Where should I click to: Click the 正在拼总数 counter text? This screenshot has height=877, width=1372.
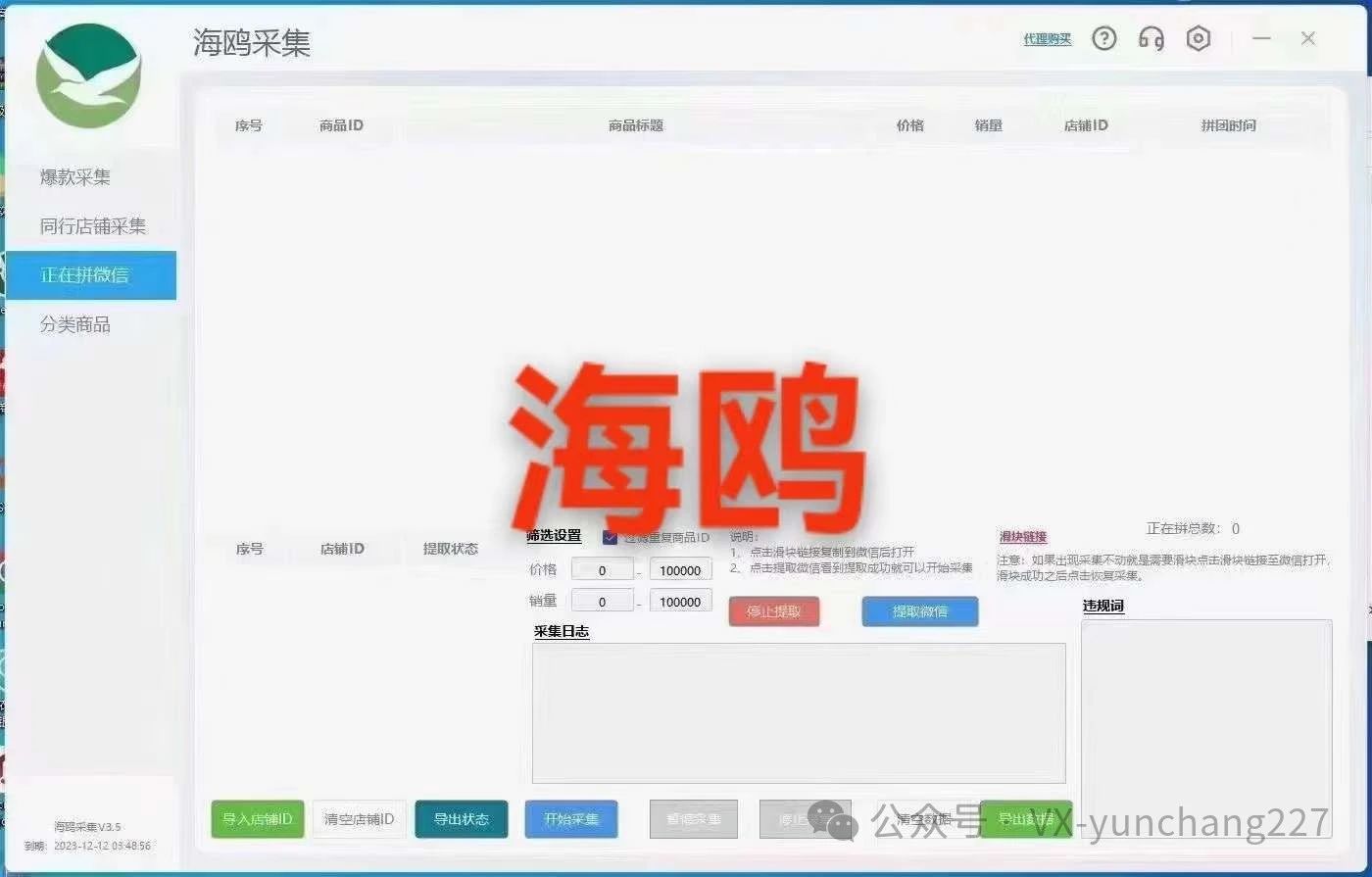1193,528
